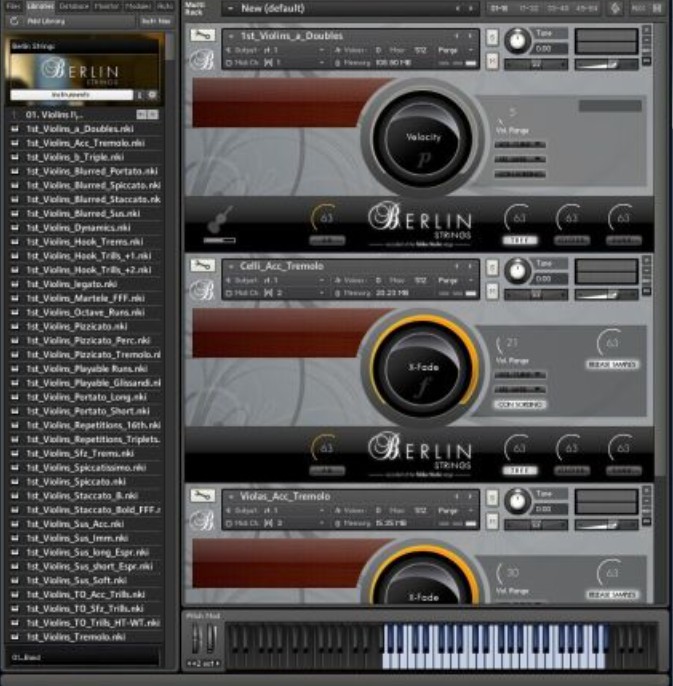
Task: Adjust the Tune knob of 1st_Violins_a_Doubles
Action: click(x=517, y=40)
